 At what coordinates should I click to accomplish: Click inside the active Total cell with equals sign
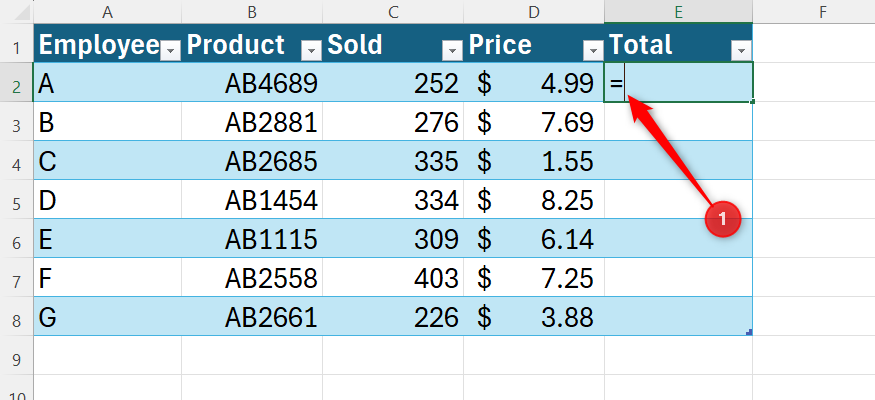coord(679,82)
